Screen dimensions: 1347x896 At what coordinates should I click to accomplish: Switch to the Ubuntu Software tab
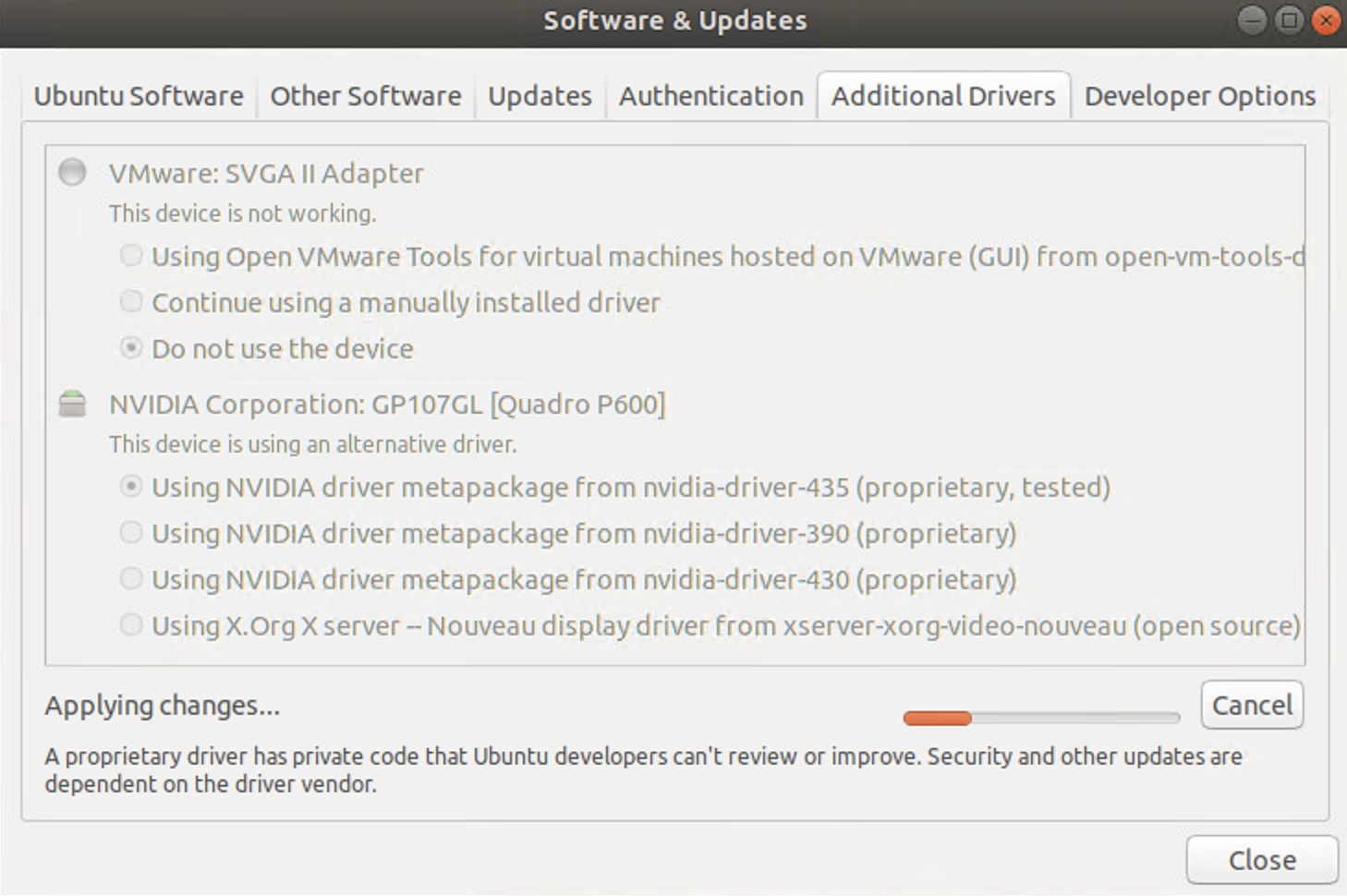coord(139,96)
